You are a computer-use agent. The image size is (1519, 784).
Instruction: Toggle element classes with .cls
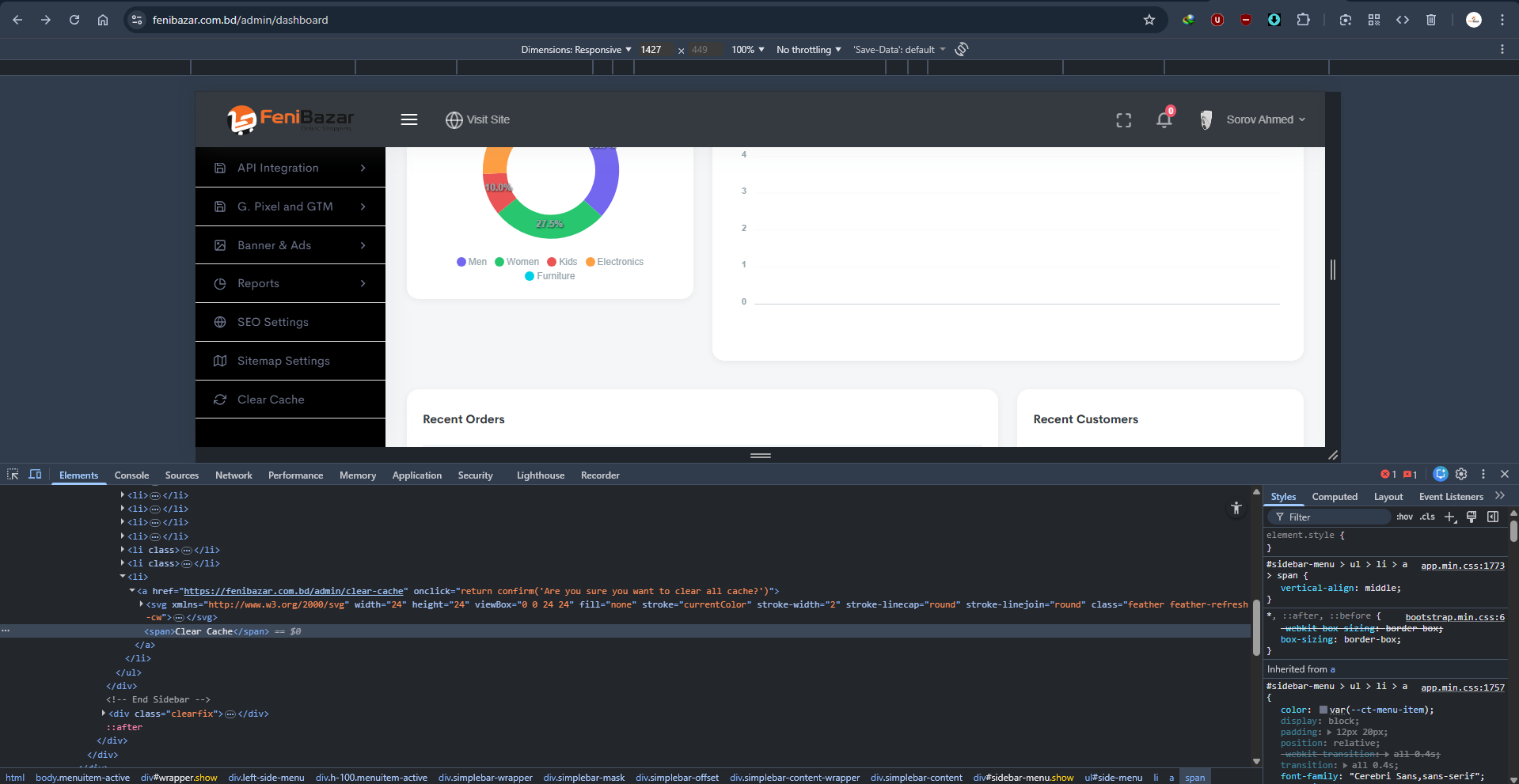(1427, 517)
